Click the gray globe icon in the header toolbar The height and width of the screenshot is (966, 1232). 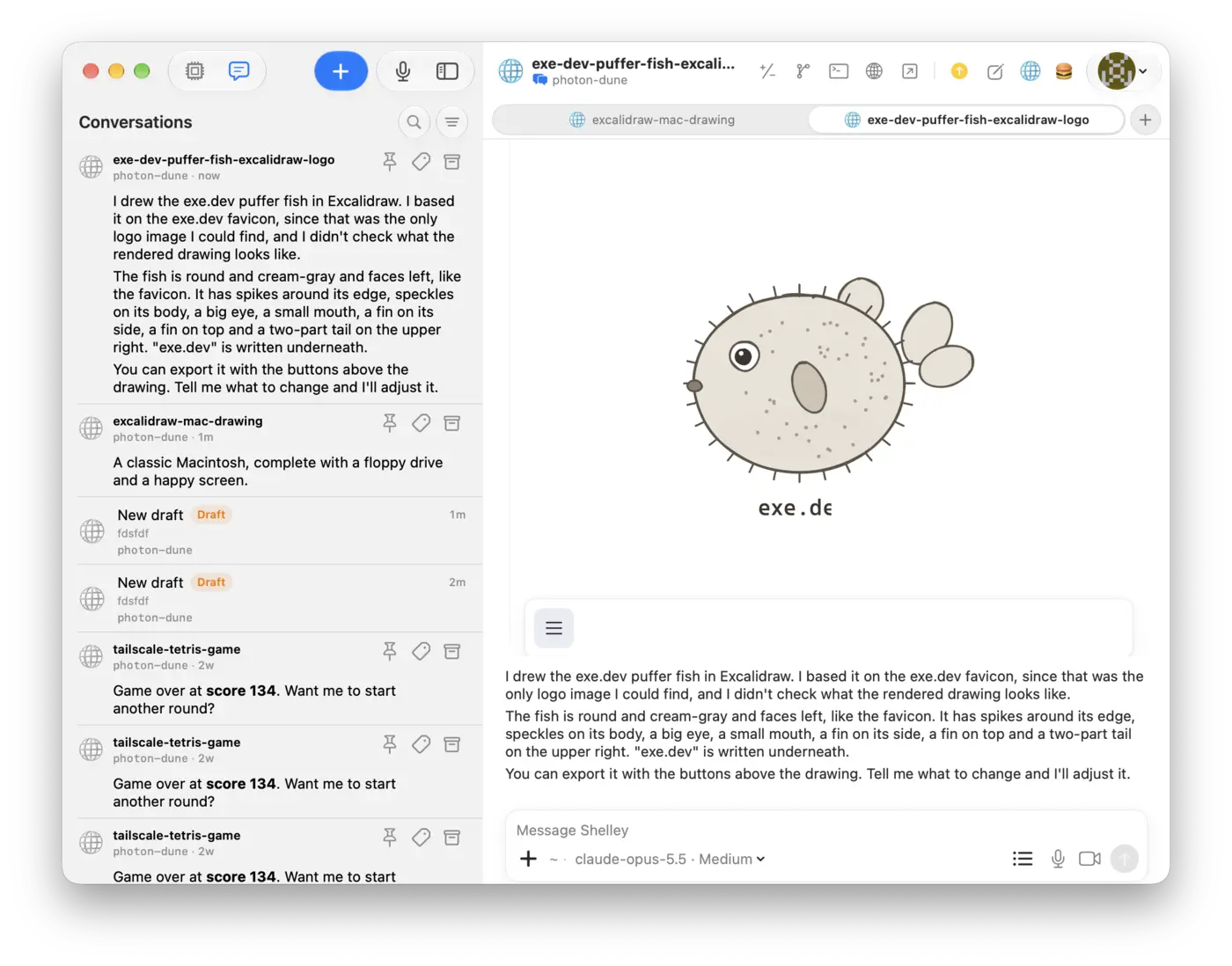pos(874,71)
